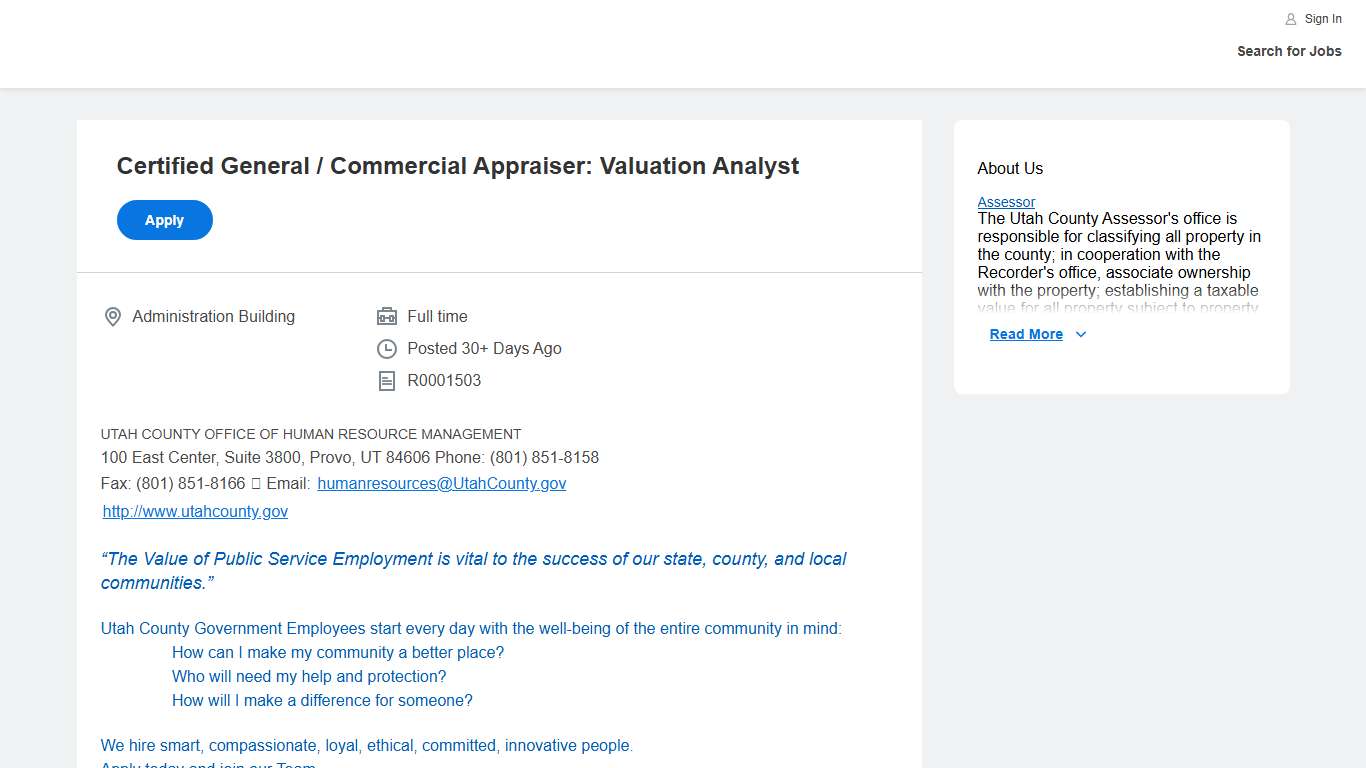The height and width of the screenshot is (768, 1366).
Task: Click the clock Posted icon
Action: pos(387,349)
